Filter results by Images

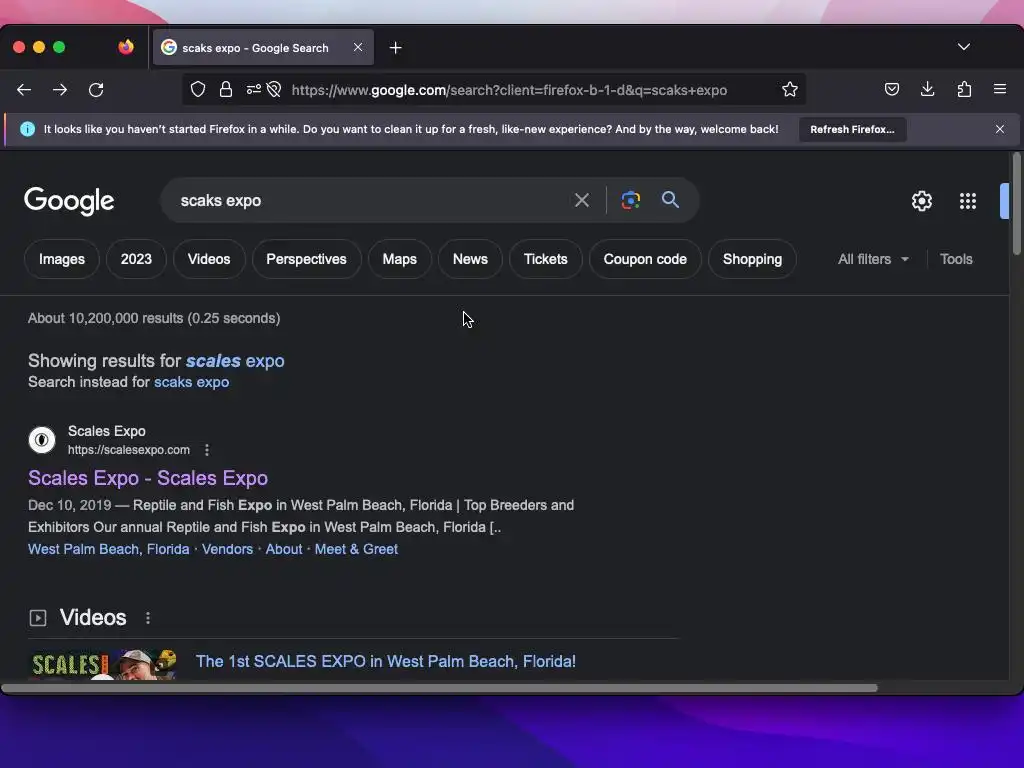pos(62,259)
